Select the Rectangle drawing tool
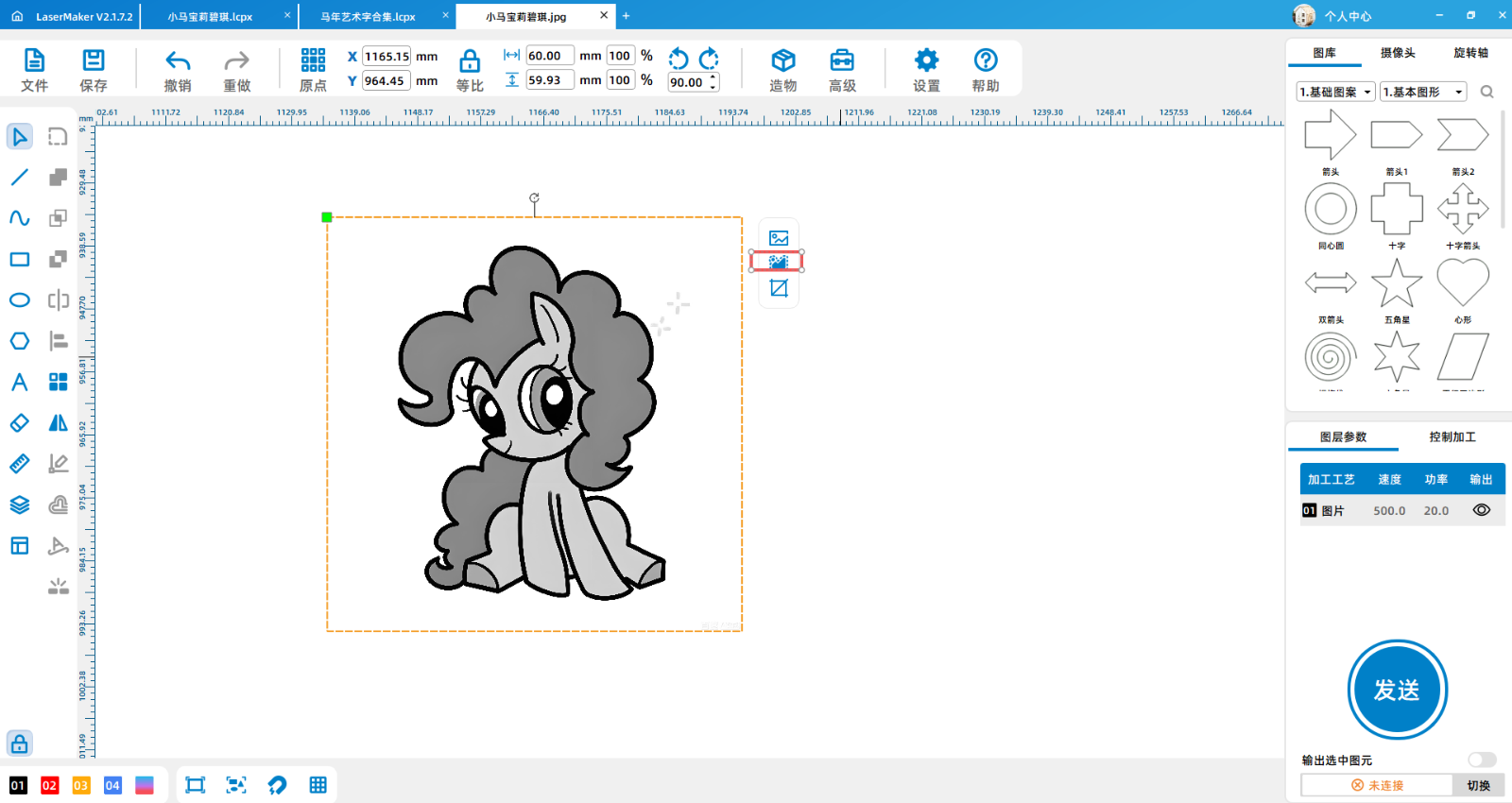1512x803 pixels. point(19,259)
